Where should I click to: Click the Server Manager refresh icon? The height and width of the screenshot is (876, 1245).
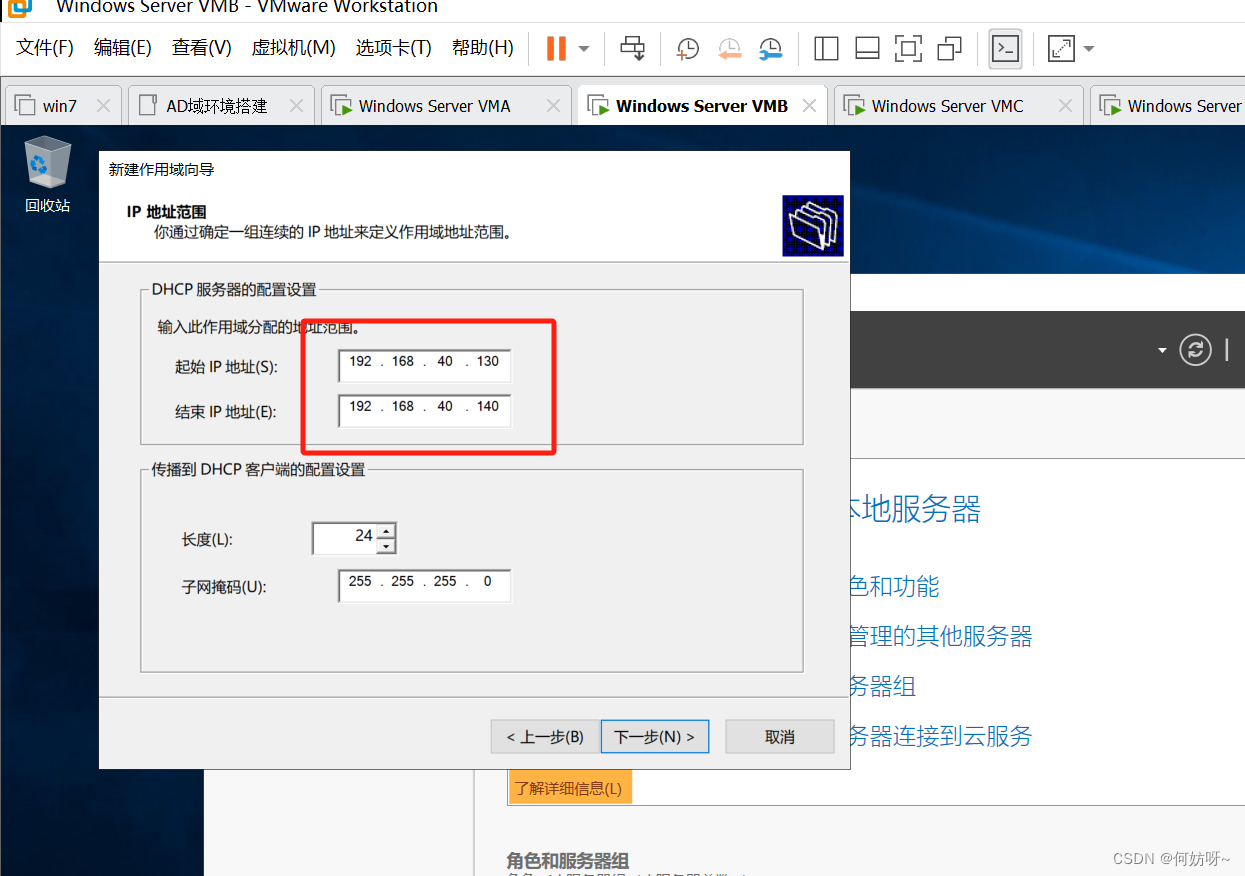click(x=1195, y=349)
